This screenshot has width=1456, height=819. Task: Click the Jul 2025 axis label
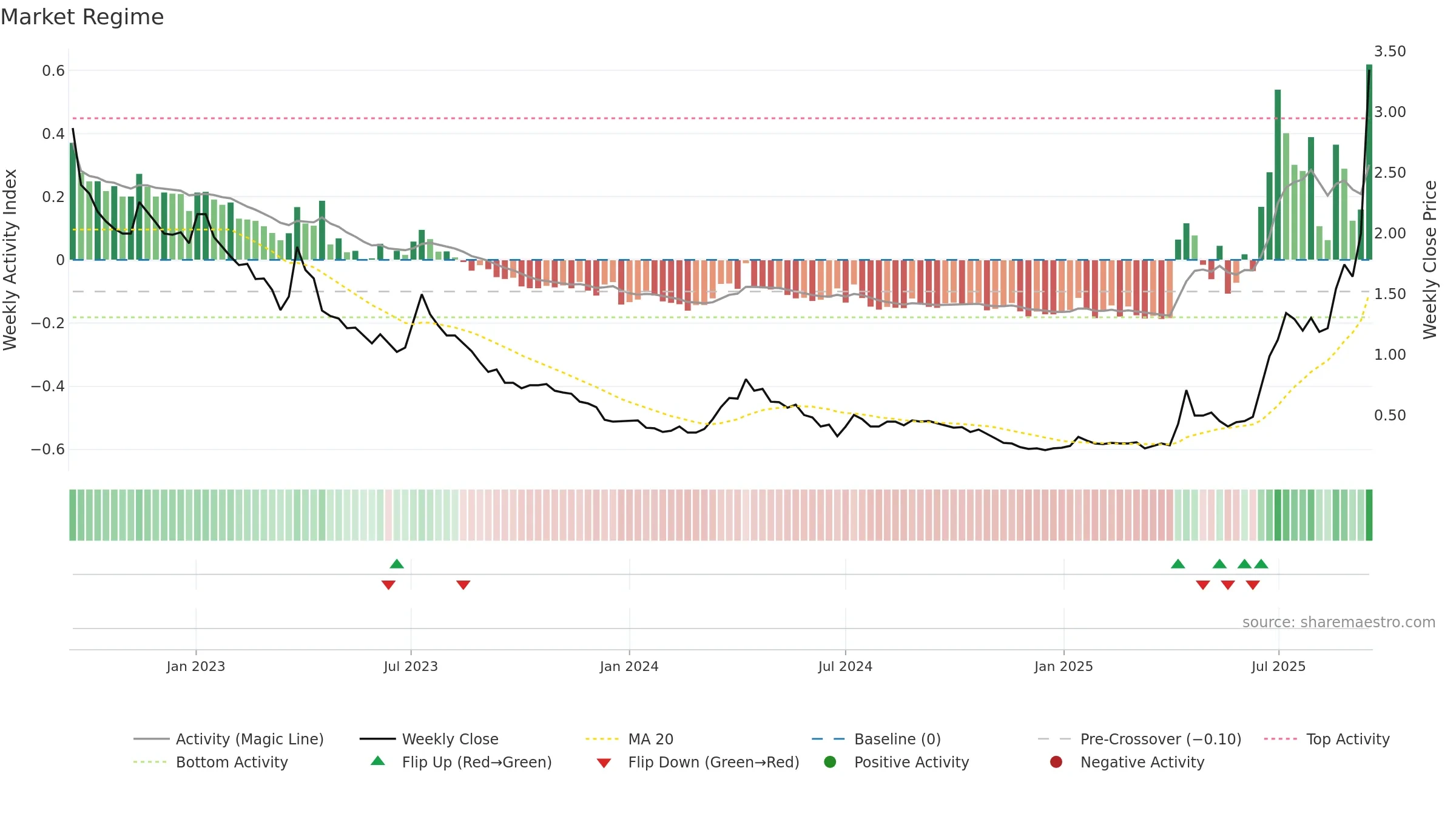[1278, 666]
